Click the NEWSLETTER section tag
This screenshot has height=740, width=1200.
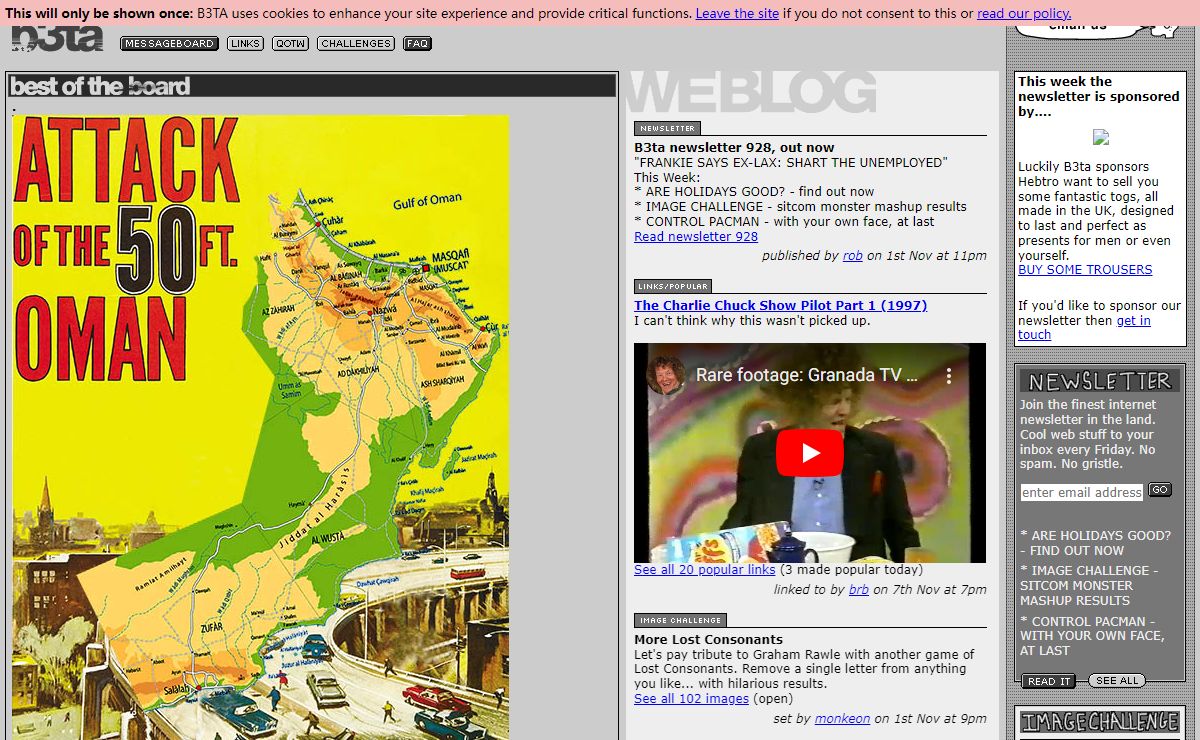(x=667, y=128)
